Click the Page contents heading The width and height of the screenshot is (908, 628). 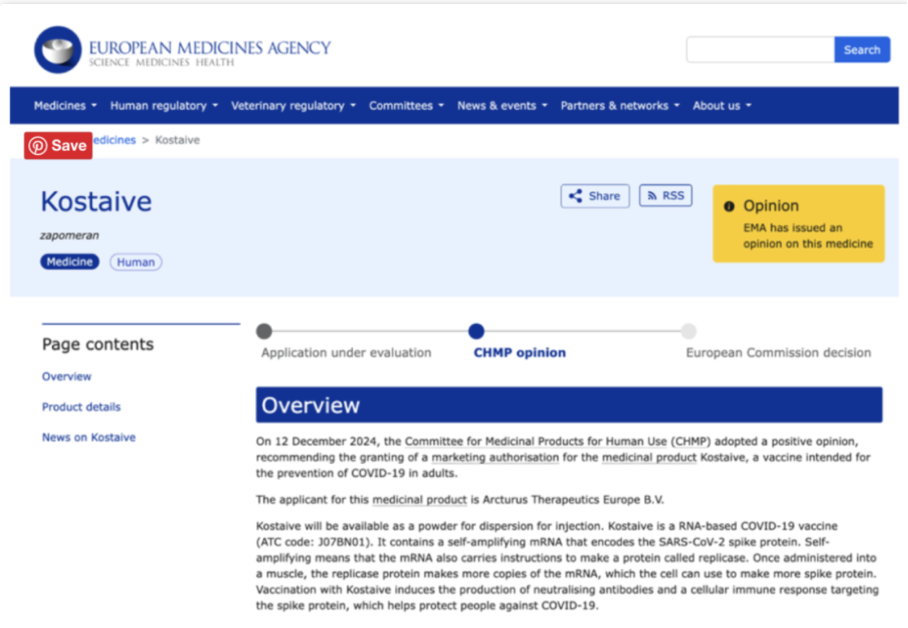(98, 344)
